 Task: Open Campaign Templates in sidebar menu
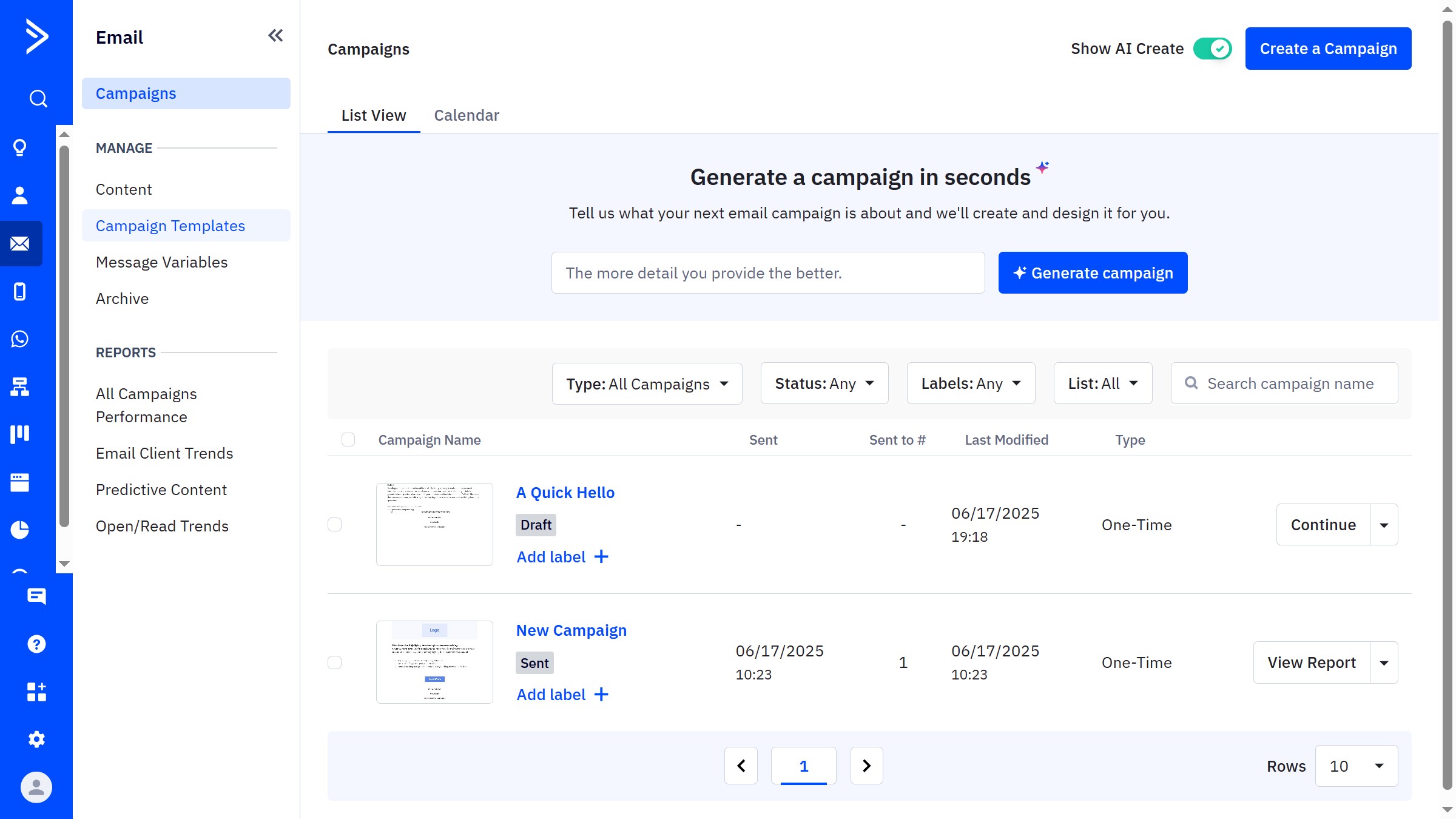170,226
